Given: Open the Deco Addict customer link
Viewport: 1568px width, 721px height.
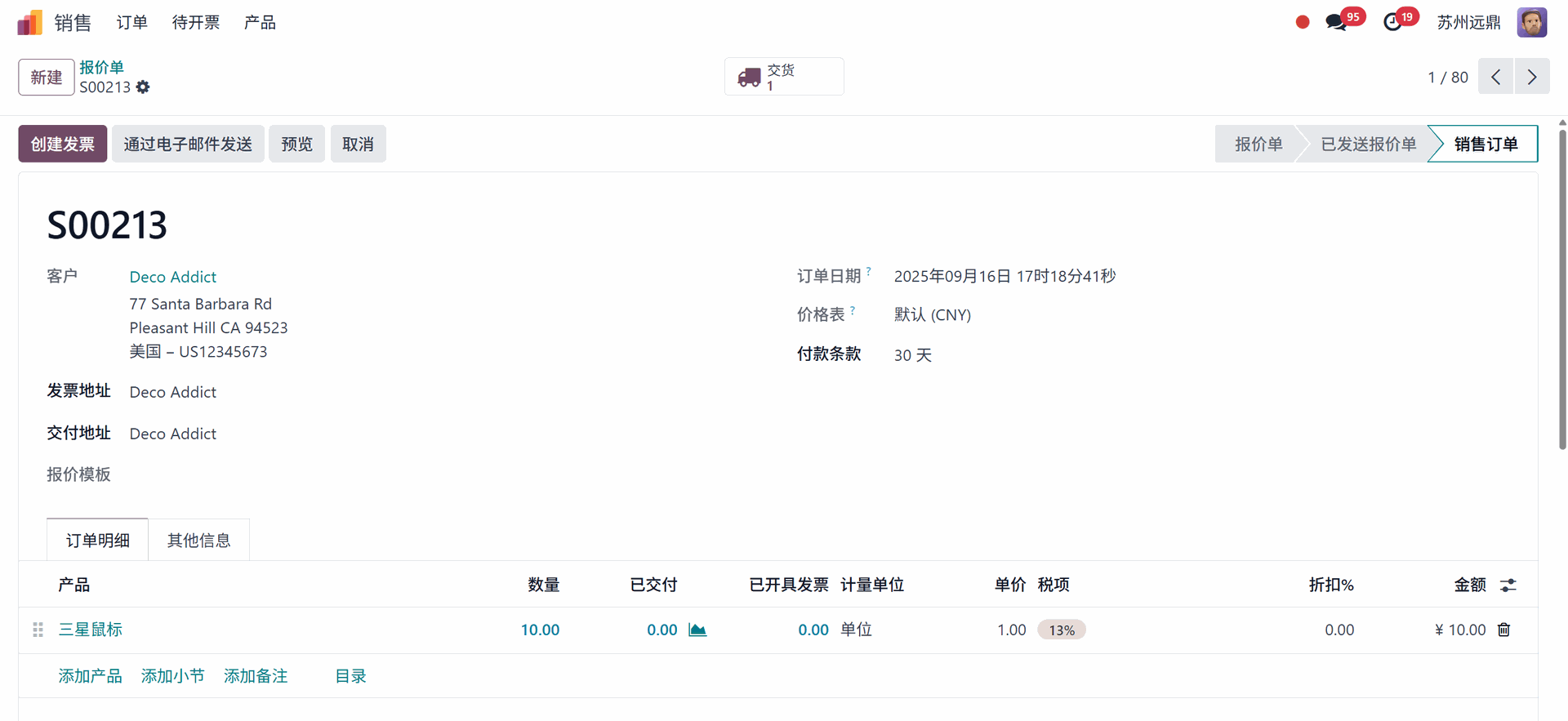Looking at the screenshot, I should pyautogui.click(x=173, y=278).
